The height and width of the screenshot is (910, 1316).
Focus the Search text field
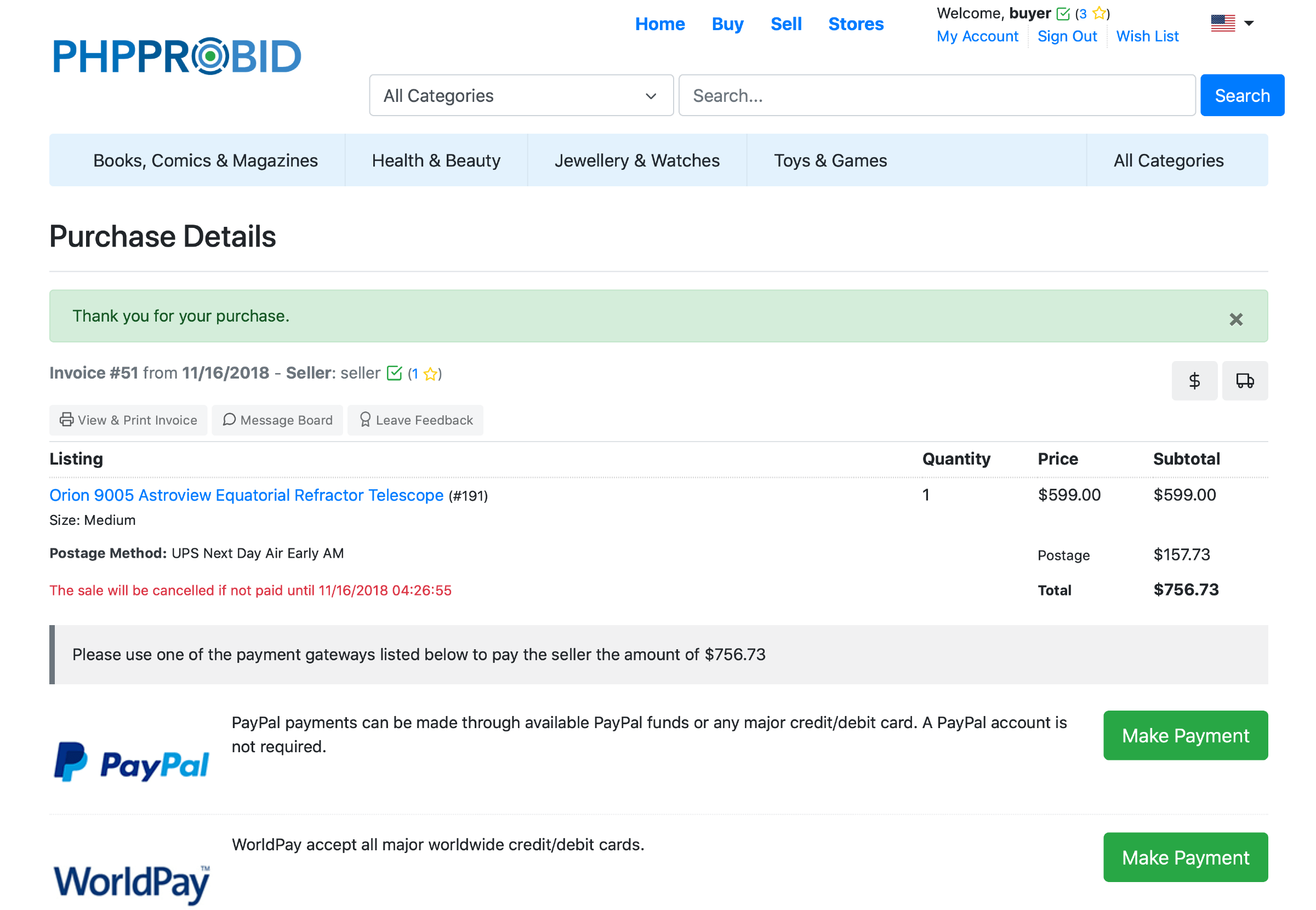(x=936, y=95)
